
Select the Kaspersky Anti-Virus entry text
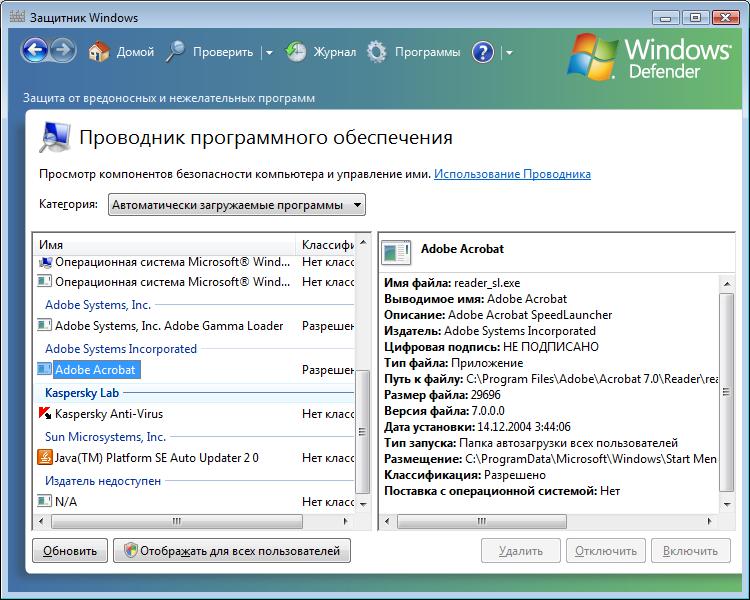(109, 414)
